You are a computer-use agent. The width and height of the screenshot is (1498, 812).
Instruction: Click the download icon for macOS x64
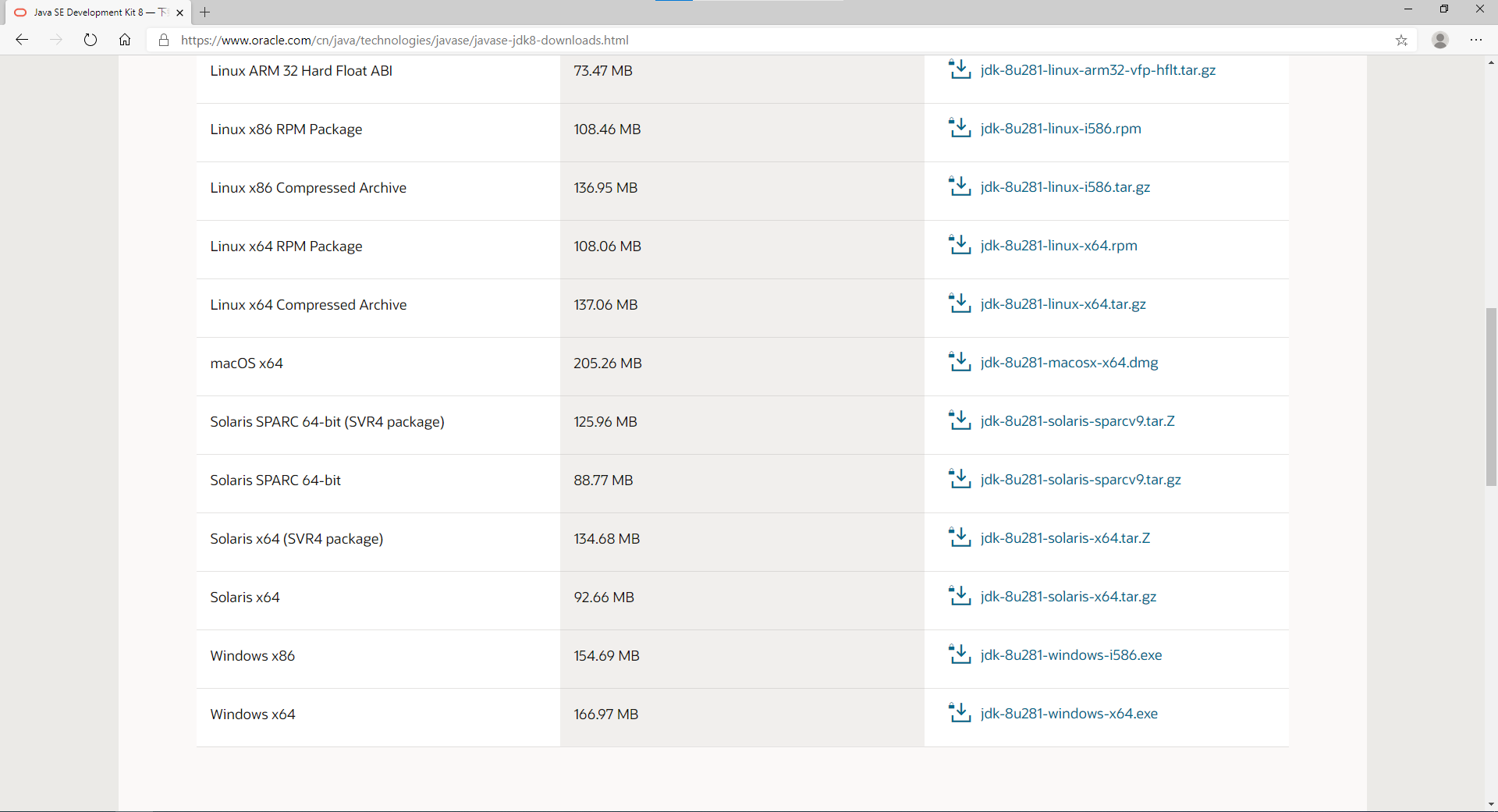[959, 362]
